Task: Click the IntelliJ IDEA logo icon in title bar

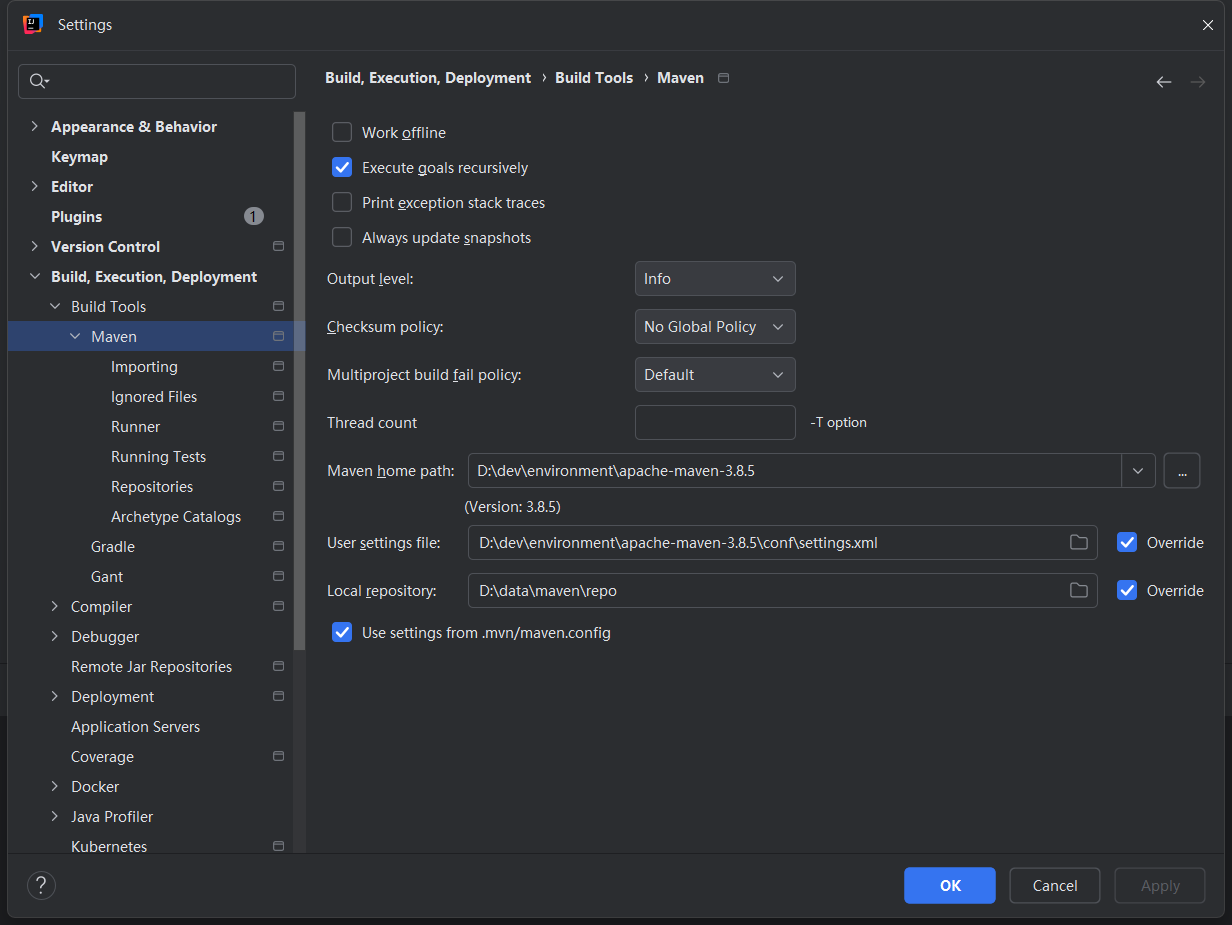Action: coord(33,24)
